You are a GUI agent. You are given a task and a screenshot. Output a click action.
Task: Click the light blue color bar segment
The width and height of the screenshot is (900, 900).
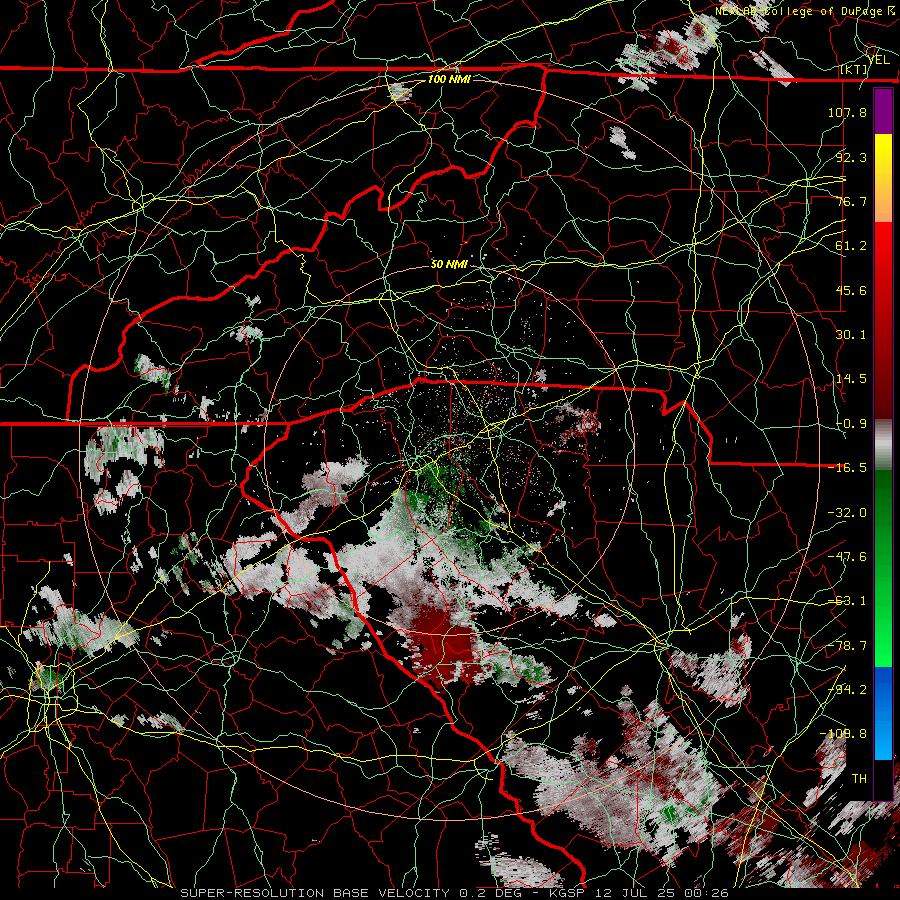click(x=883, y=736)
